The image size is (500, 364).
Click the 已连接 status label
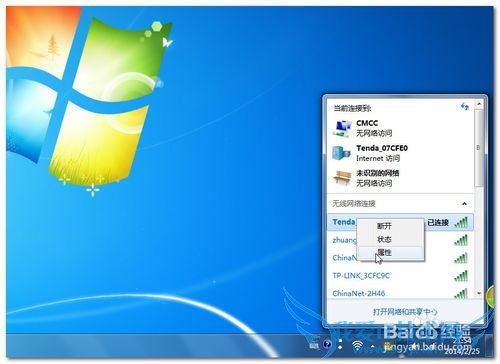point(438,222)
